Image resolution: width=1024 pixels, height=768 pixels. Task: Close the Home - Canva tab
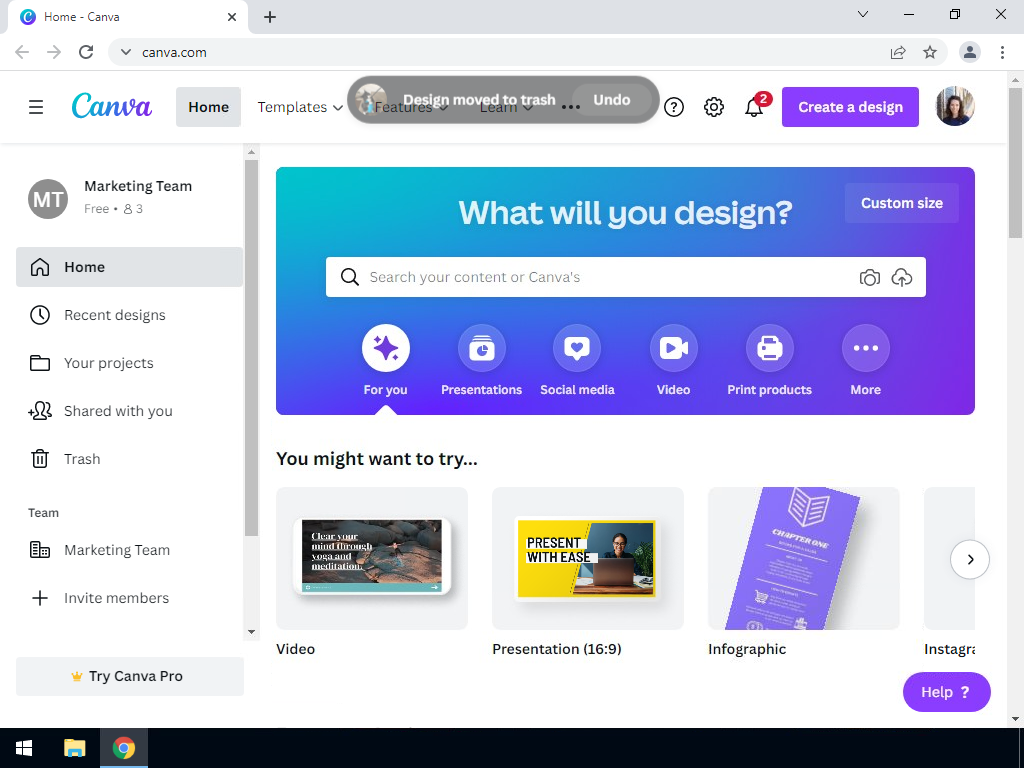232,17
